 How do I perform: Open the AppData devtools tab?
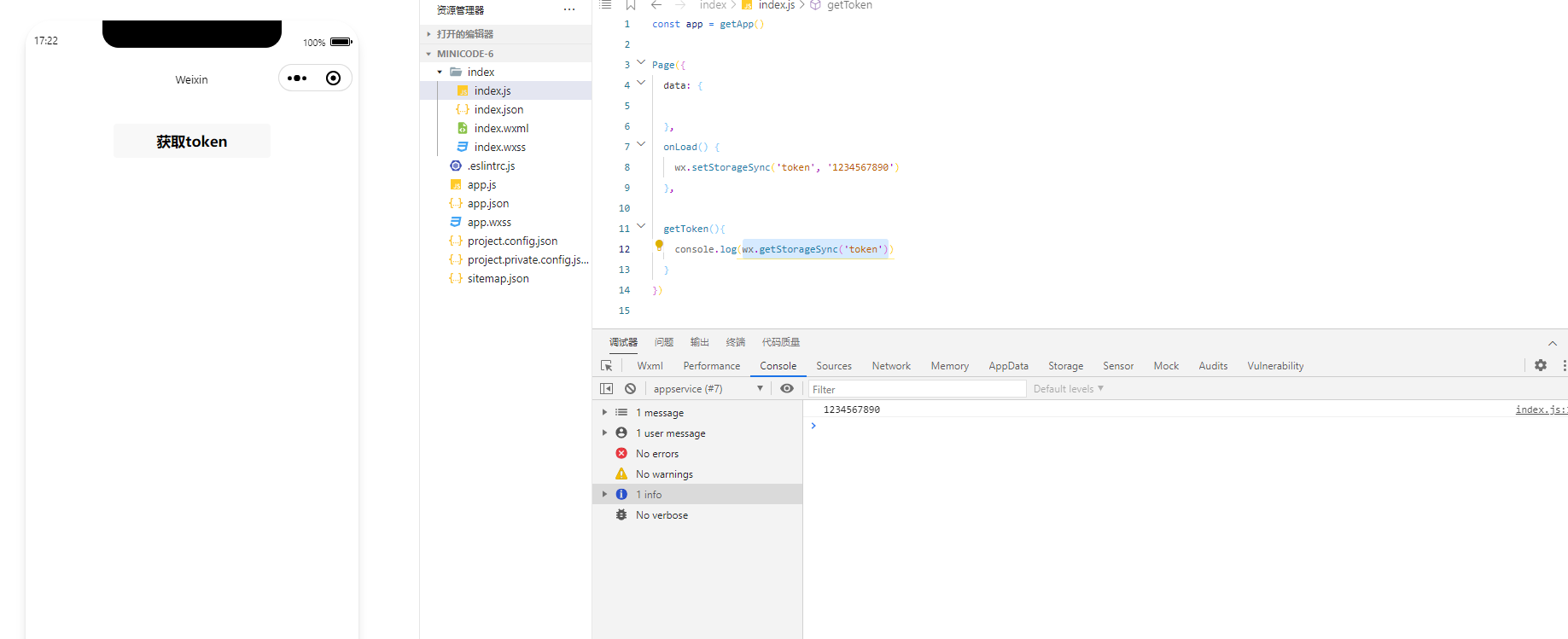click(1008, 366)
